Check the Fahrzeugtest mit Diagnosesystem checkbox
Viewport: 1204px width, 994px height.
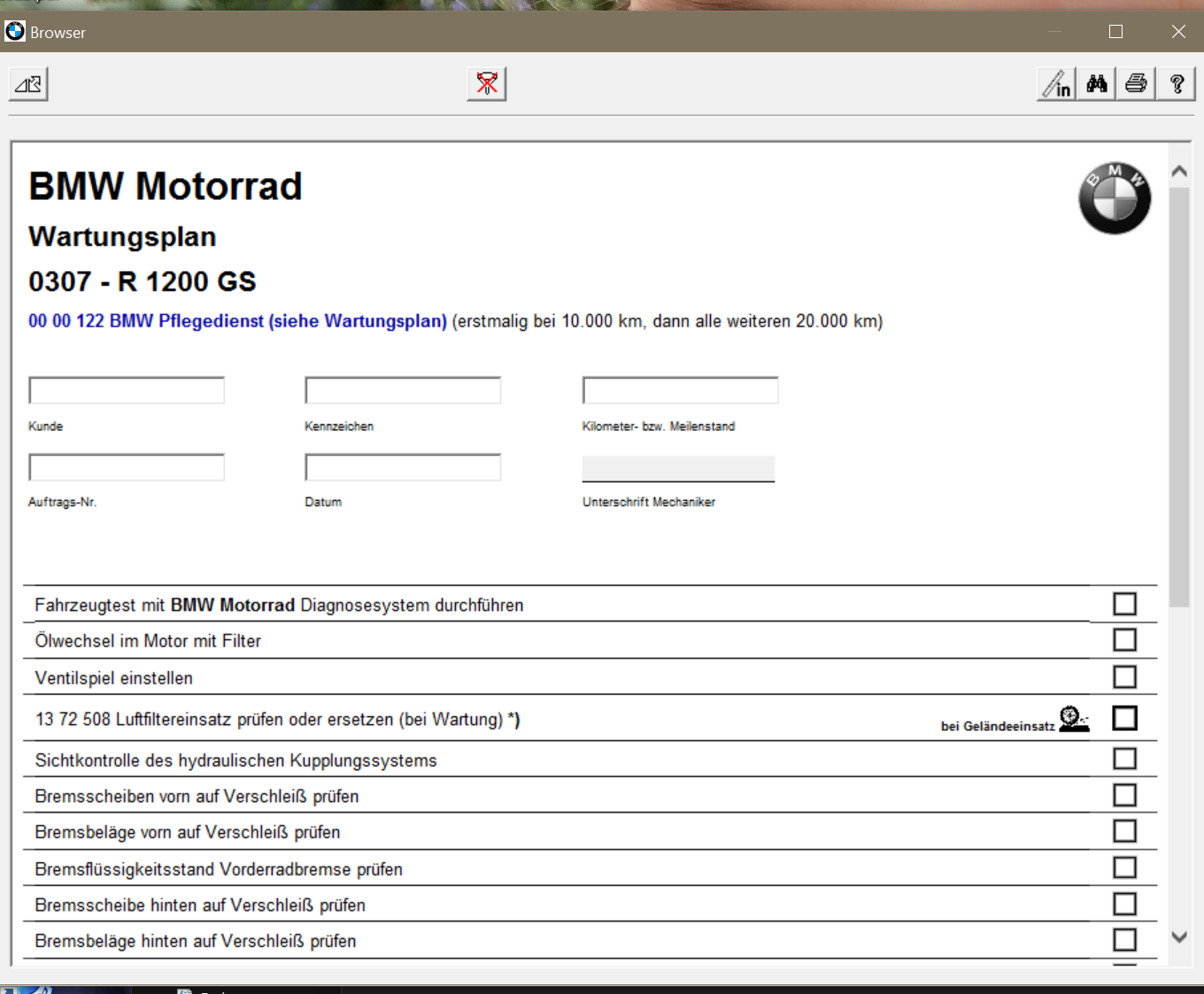point(1124,604)
